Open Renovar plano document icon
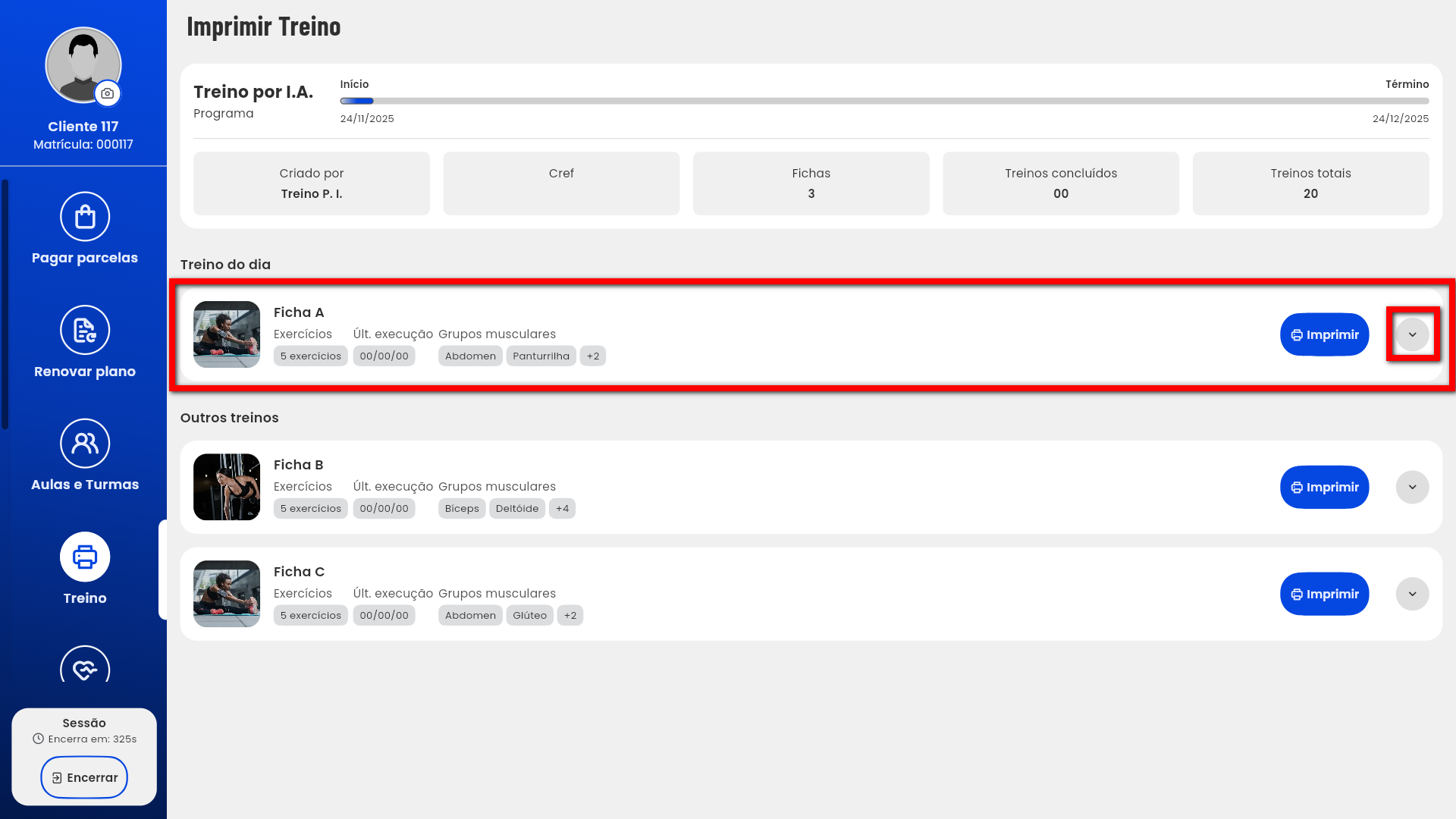Screen dimensions: 1456x819 (85, 330)
